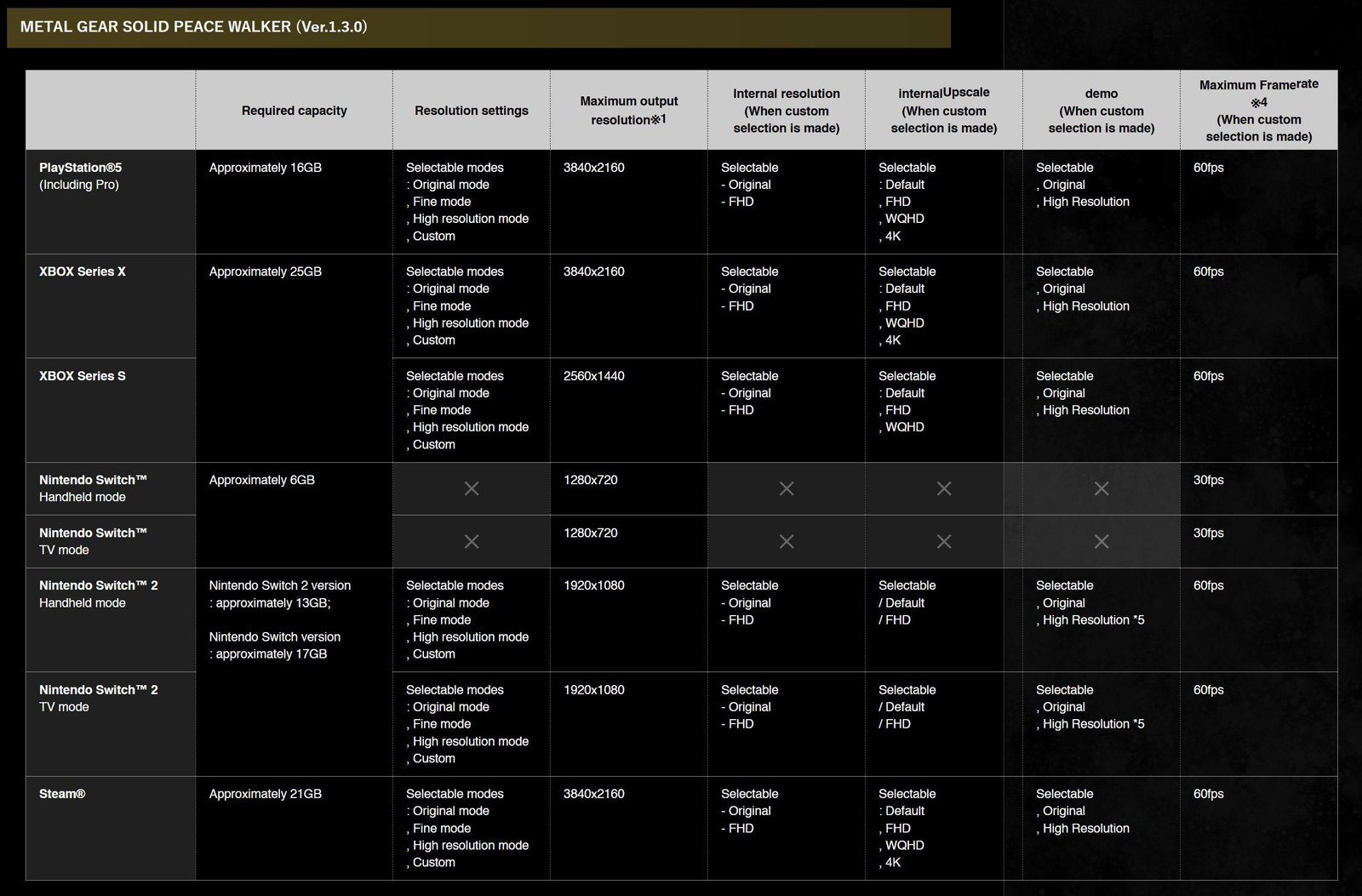Viewport: 1362px width, 896px height.
Task: Click the Maximum output resolution column header
Action: coord(629,111)
